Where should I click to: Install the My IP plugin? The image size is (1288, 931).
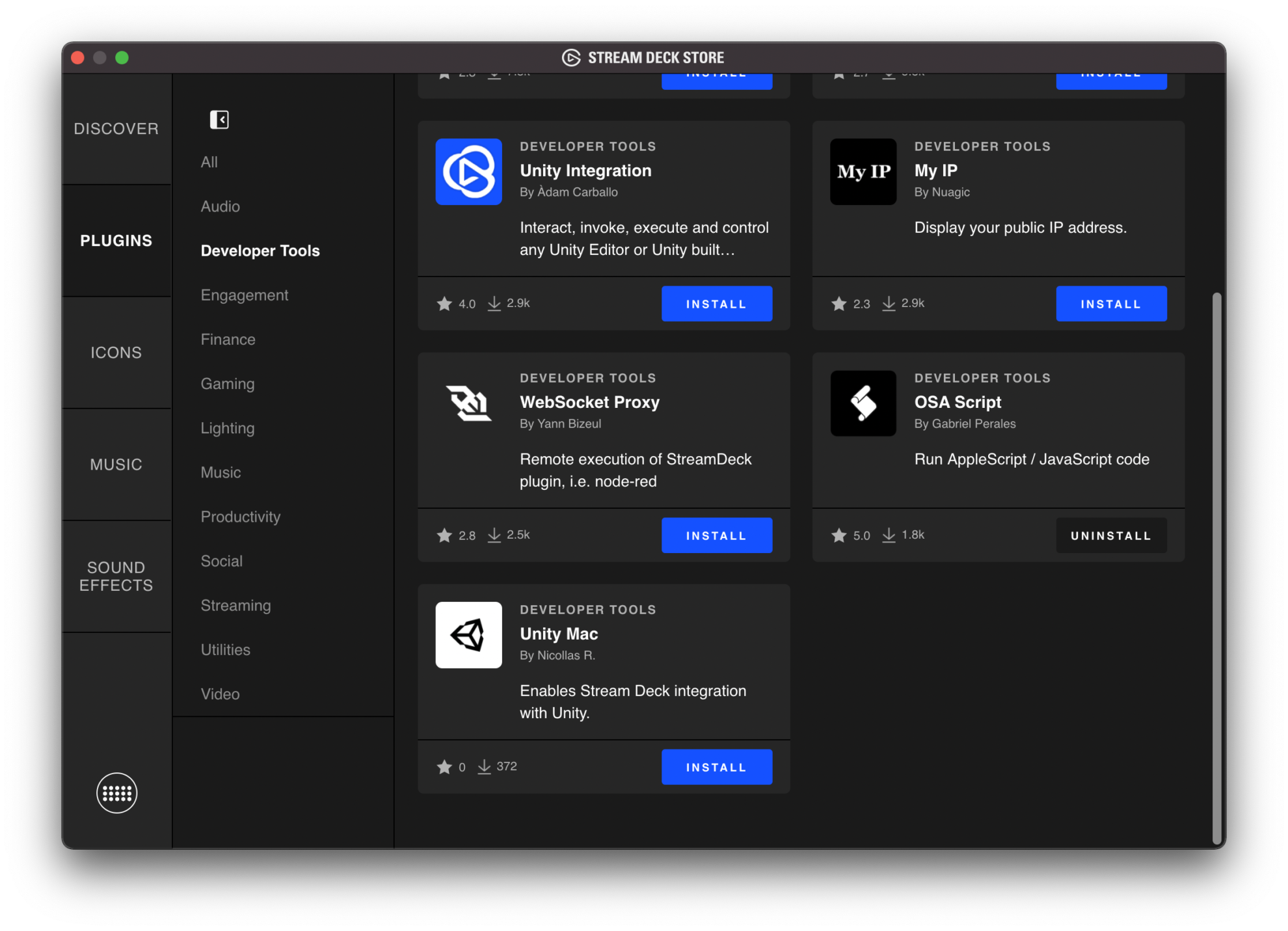point(1111,303)
